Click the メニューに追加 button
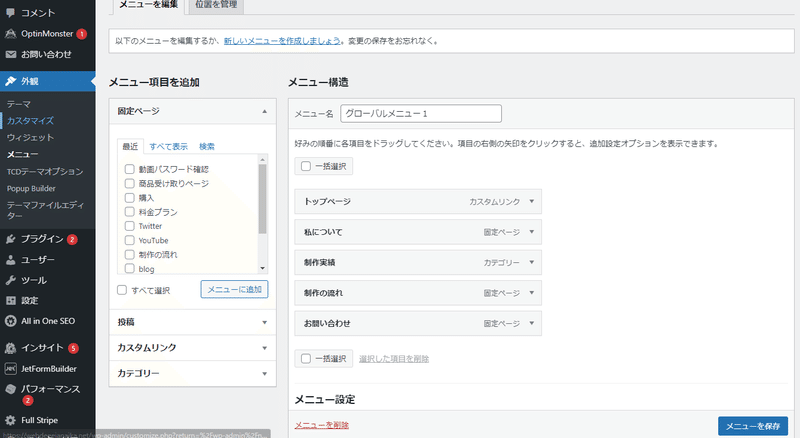Image resolution: width=800 pixels, height=438 pixels. 234,289
